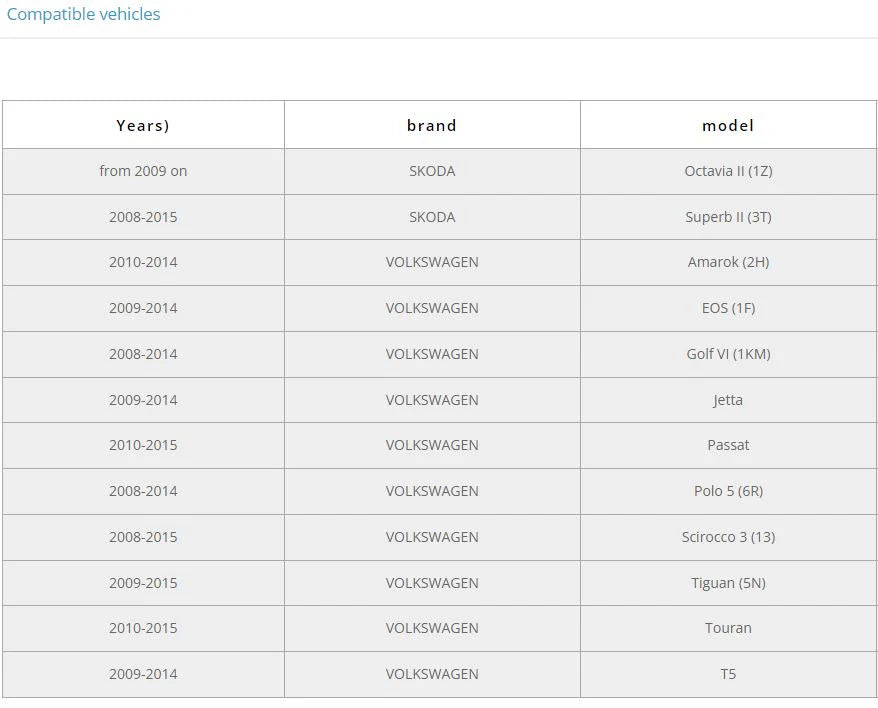Image resolution: width=878 pixels, height=708 pixels.
Task: Click the Jetta model cell
Action: pyautogui.click(x=728, y=400)
